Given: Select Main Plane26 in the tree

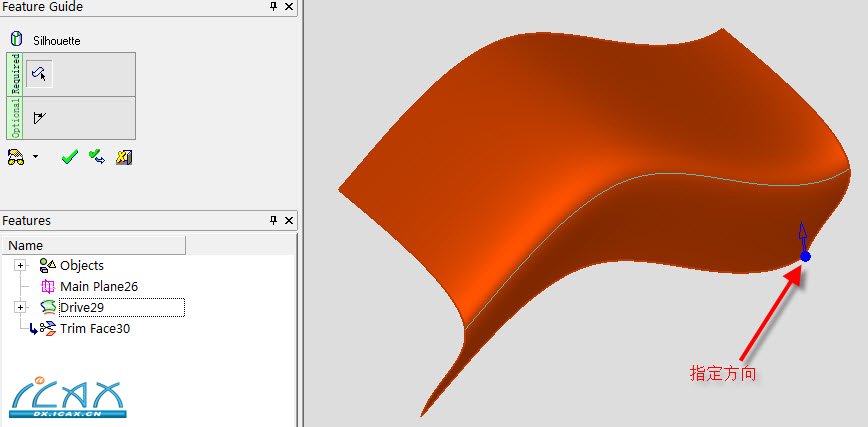Looking at the screenshot, I should pos(99,287).
